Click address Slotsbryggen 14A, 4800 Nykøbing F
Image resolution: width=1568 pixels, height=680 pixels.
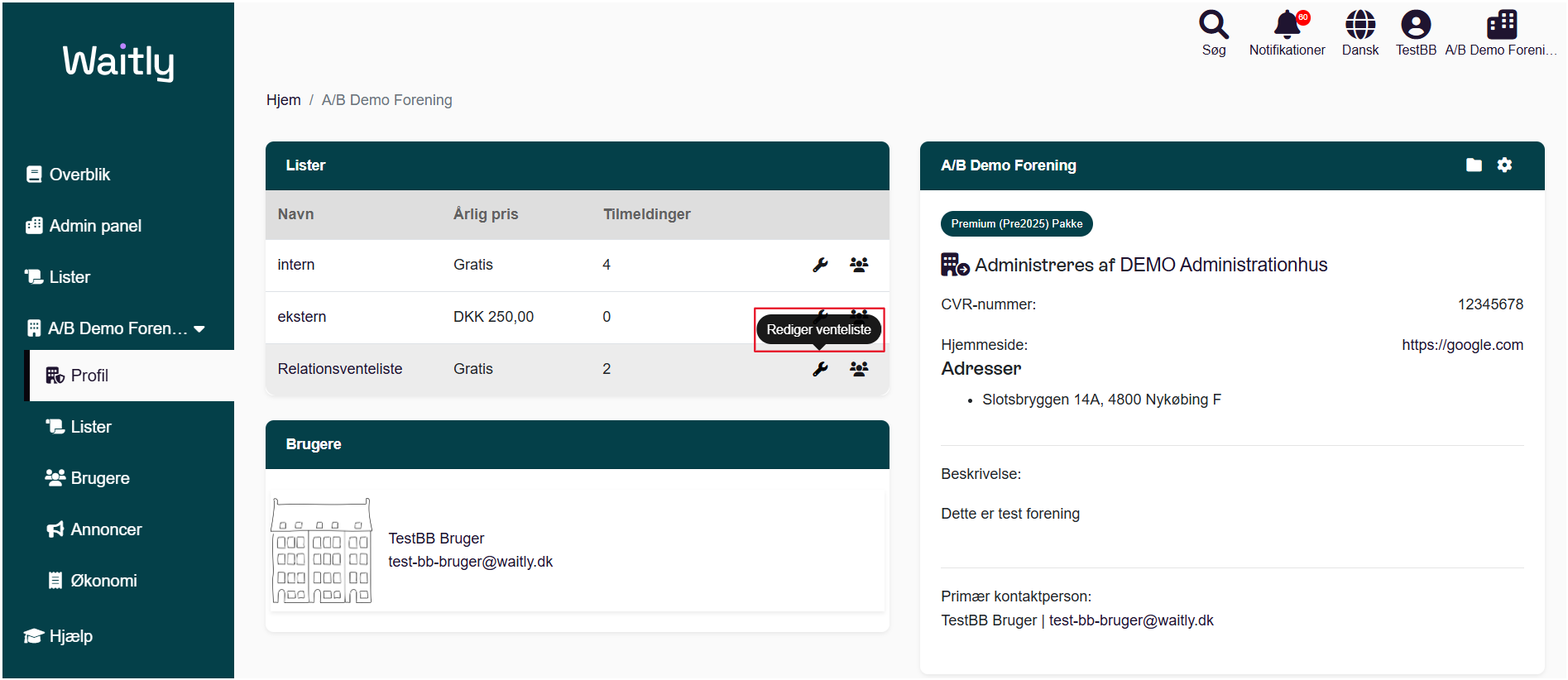tap(1101, 400)
